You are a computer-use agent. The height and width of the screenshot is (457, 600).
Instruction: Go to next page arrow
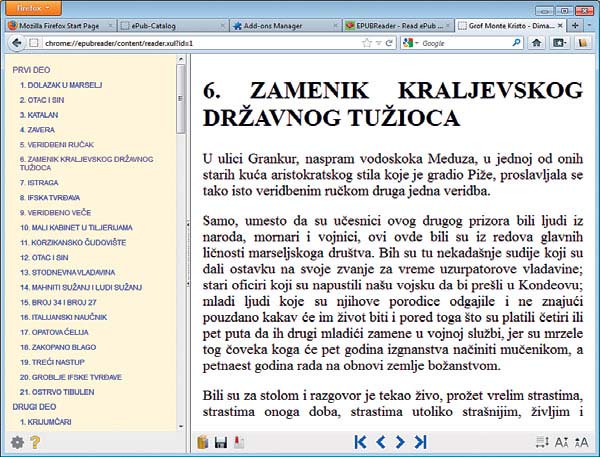pos(400,442)
